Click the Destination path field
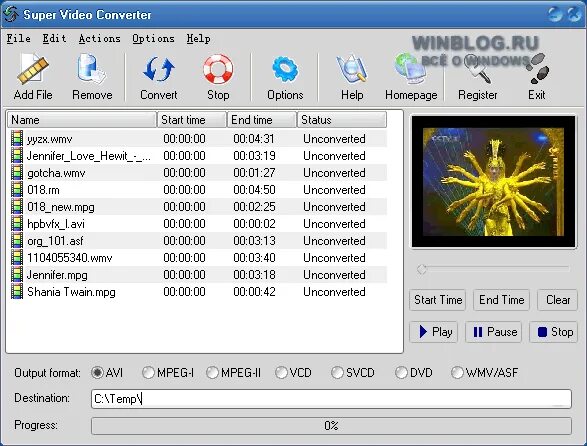Image resolution: width=587 pixels, height=446 pixels. (331, 399)
